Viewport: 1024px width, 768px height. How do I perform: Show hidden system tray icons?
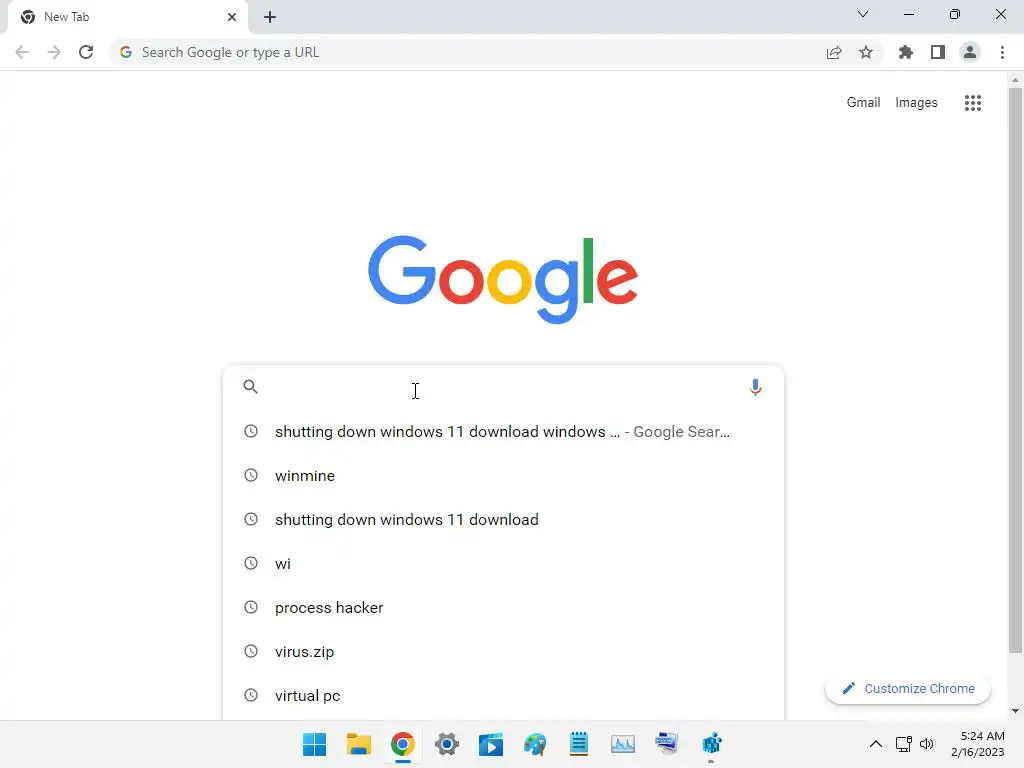876,744
